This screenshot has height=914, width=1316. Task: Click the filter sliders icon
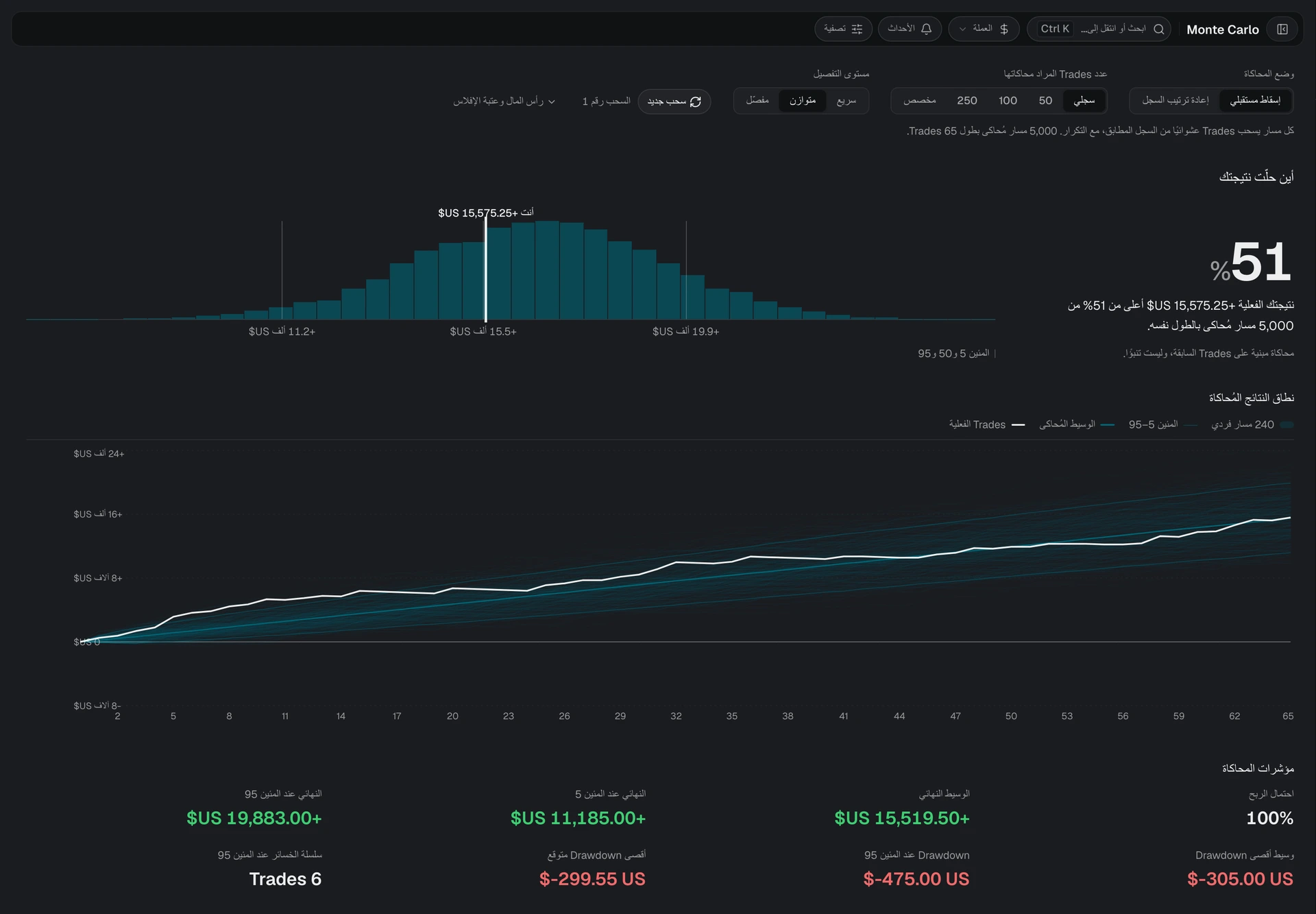click(x=857, y=29)
